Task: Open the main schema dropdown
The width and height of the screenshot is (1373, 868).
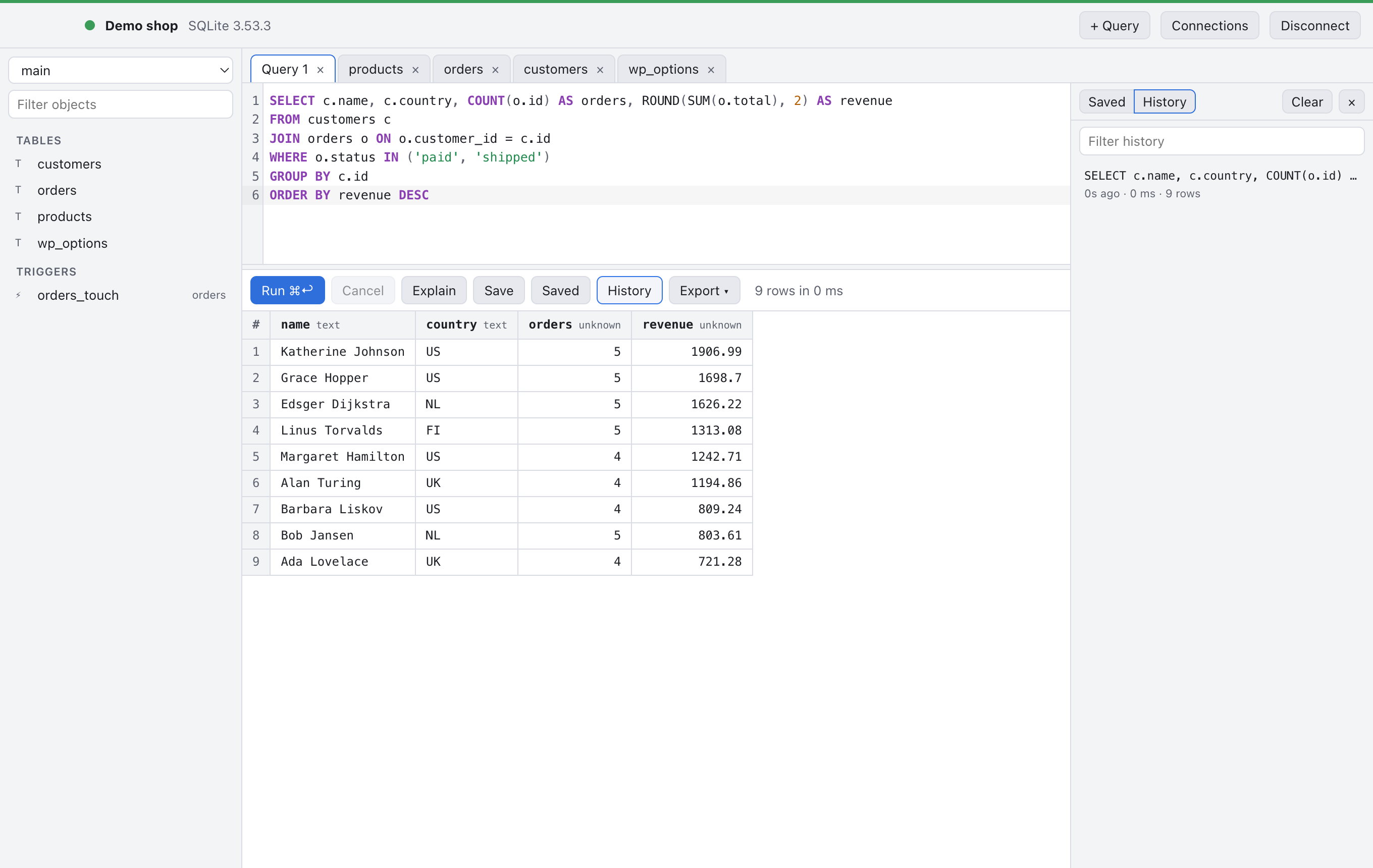Action: point(120,71)
